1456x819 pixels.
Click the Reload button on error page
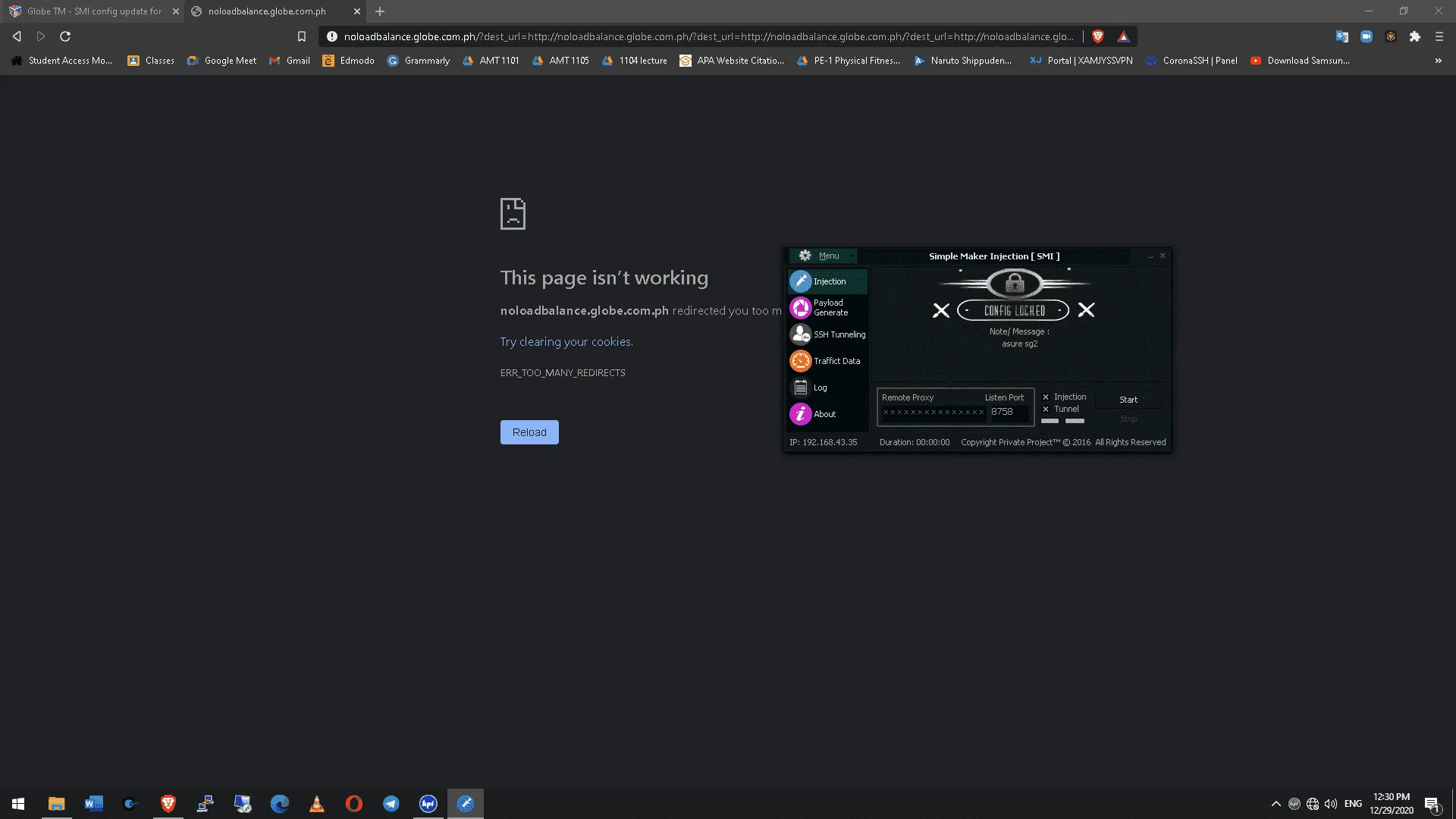click(x=529, y=432)
